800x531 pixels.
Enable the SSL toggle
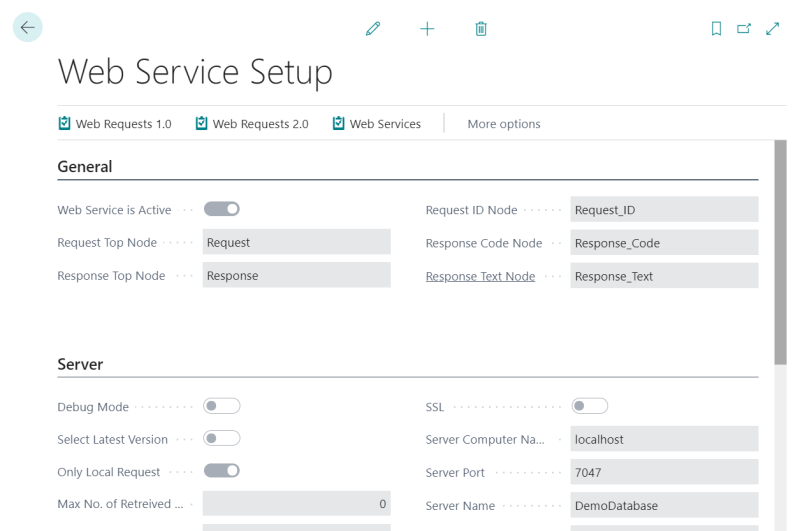(x=590, y=407)
